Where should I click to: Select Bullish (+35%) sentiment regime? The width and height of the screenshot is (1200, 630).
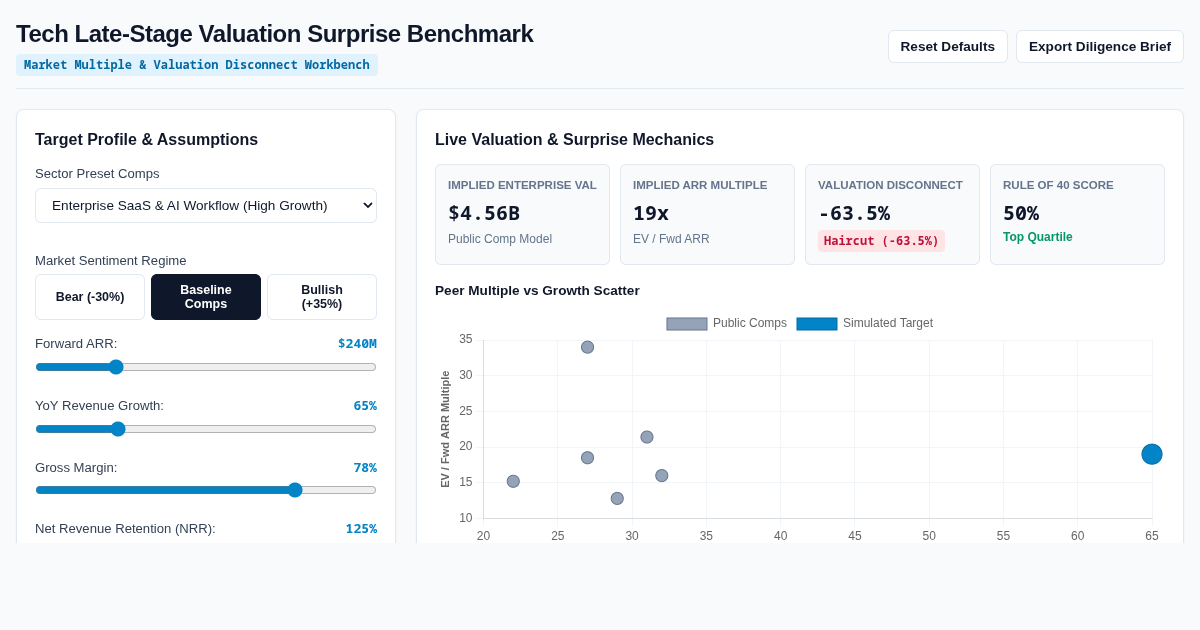(322, 297)
